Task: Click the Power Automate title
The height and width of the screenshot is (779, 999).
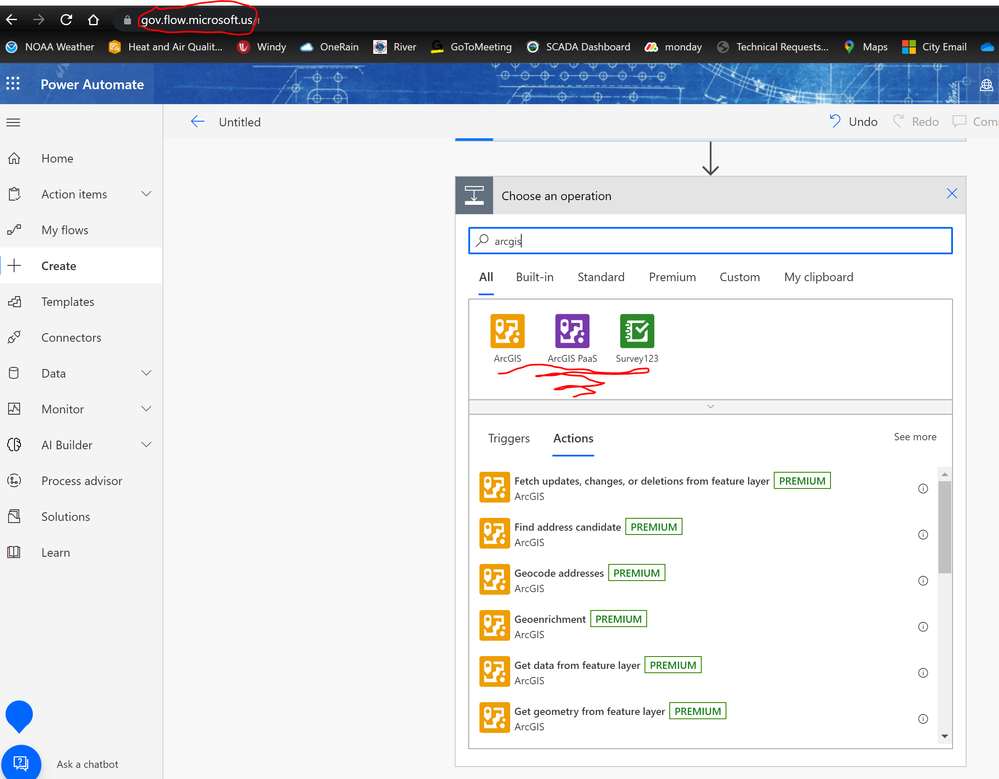Action: (92, 84)
